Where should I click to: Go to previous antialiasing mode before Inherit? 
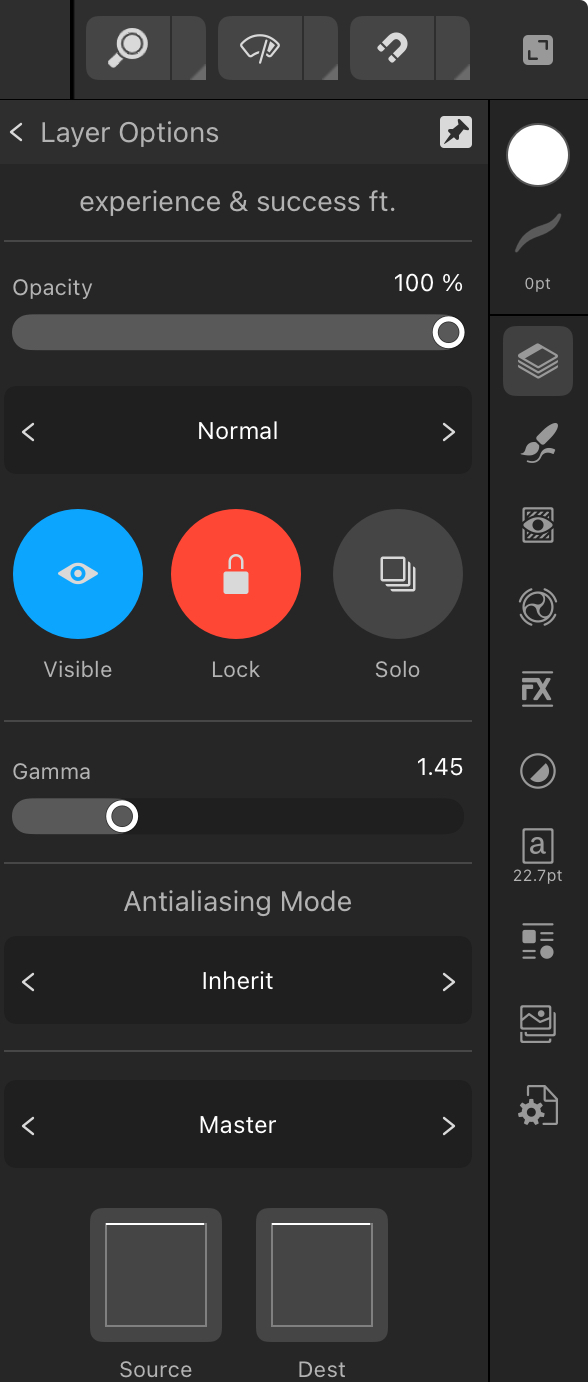point(28,981)
